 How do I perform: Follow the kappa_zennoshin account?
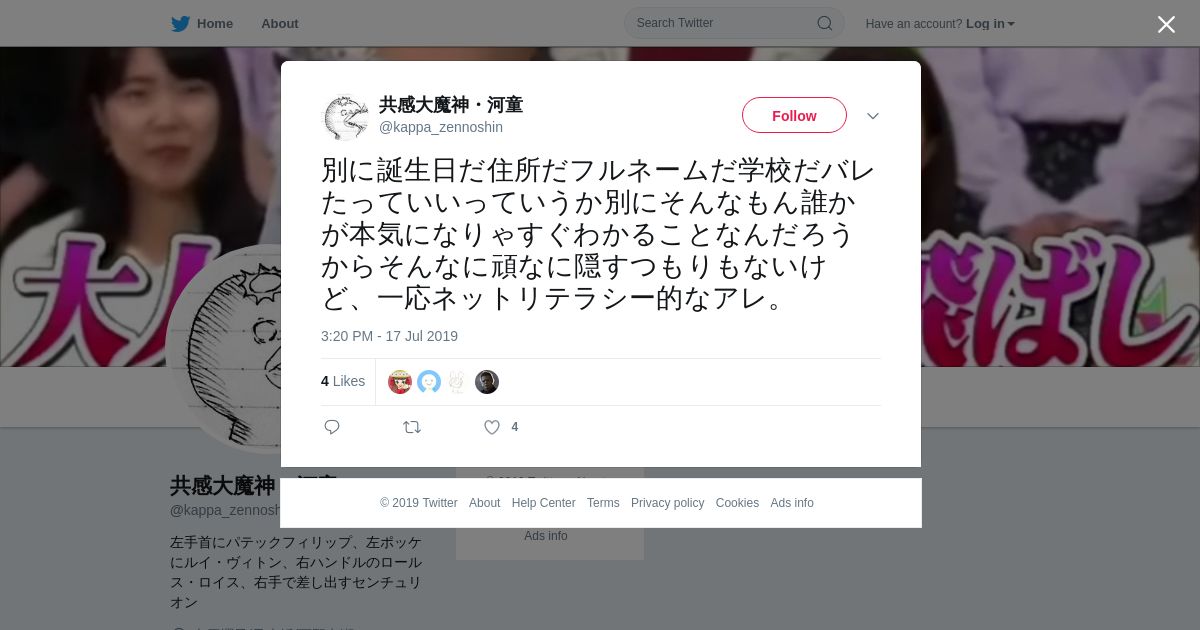tap(794, 115)
